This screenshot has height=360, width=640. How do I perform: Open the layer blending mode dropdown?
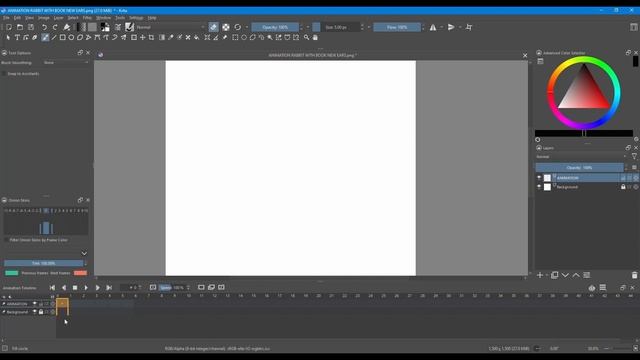[x=581, y=157]
